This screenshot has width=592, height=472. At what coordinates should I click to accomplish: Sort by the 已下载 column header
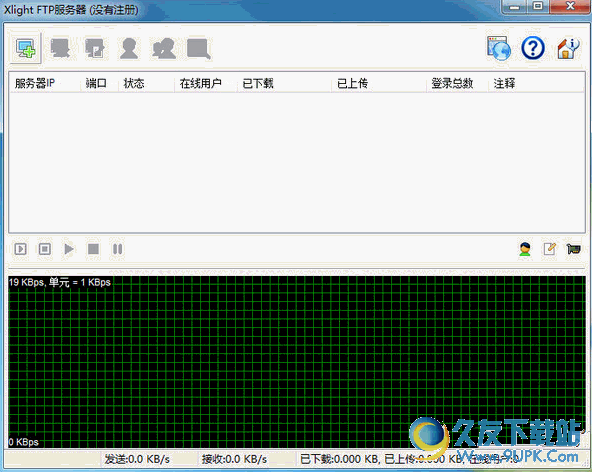(284, 83)
